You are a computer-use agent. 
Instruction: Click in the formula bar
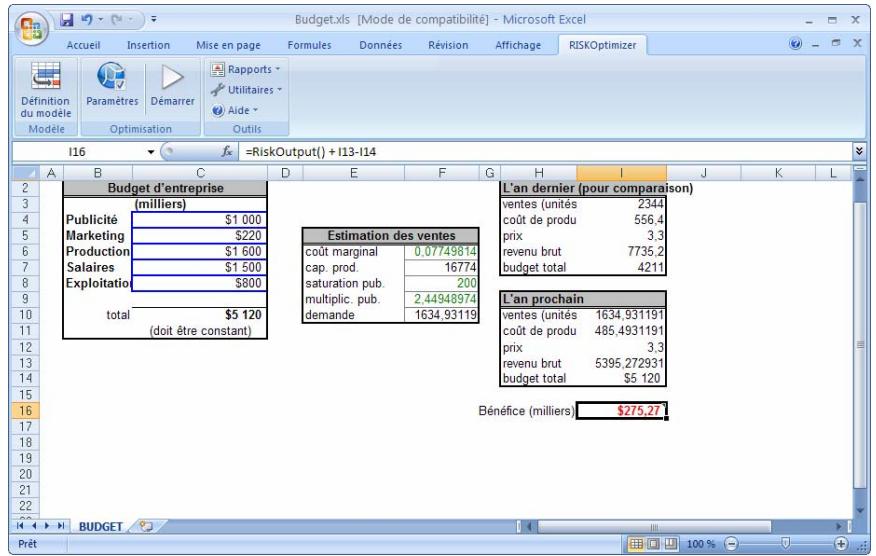[x=545, y=152]
